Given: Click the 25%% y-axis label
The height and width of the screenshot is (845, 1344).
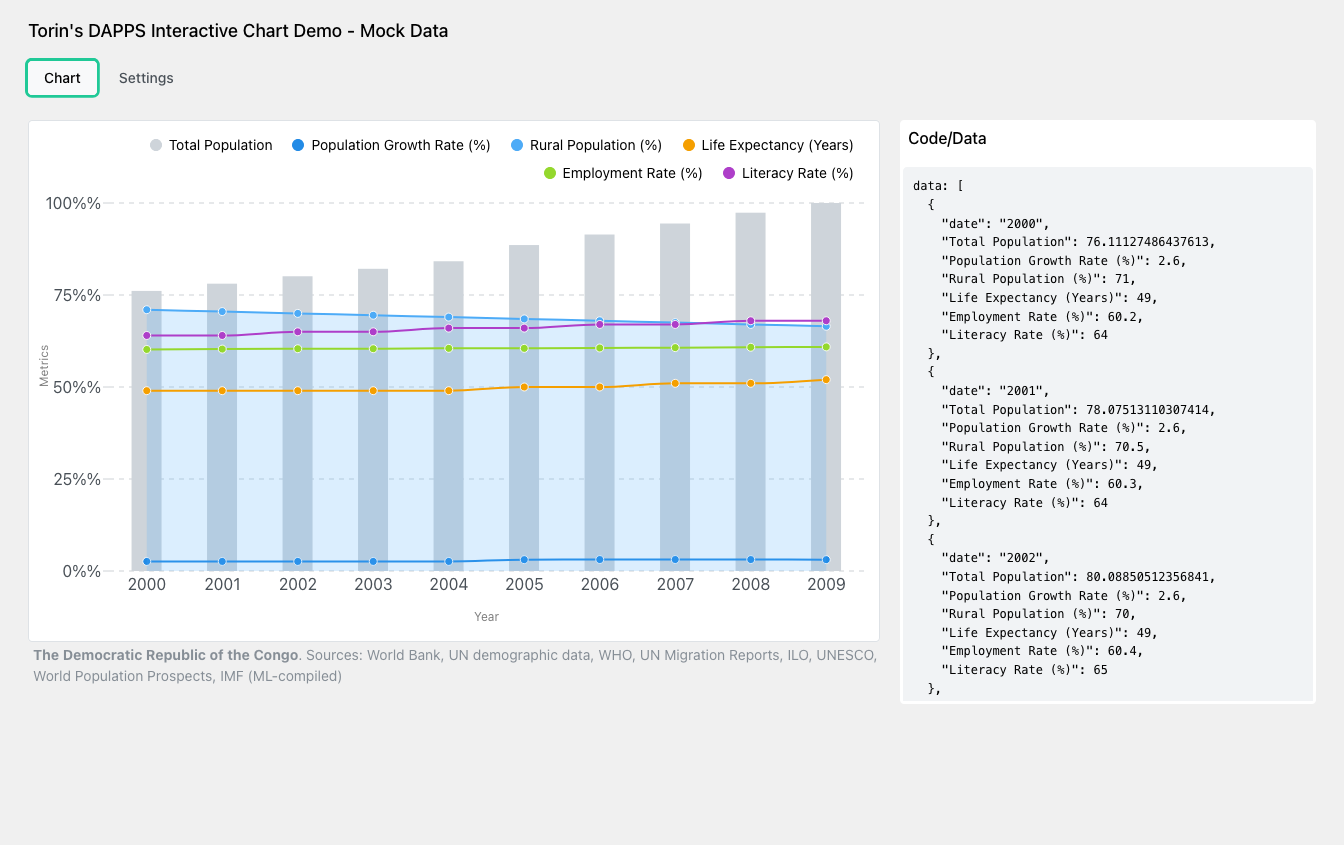Looking at the screenshot, I should [x=78, y=479].
